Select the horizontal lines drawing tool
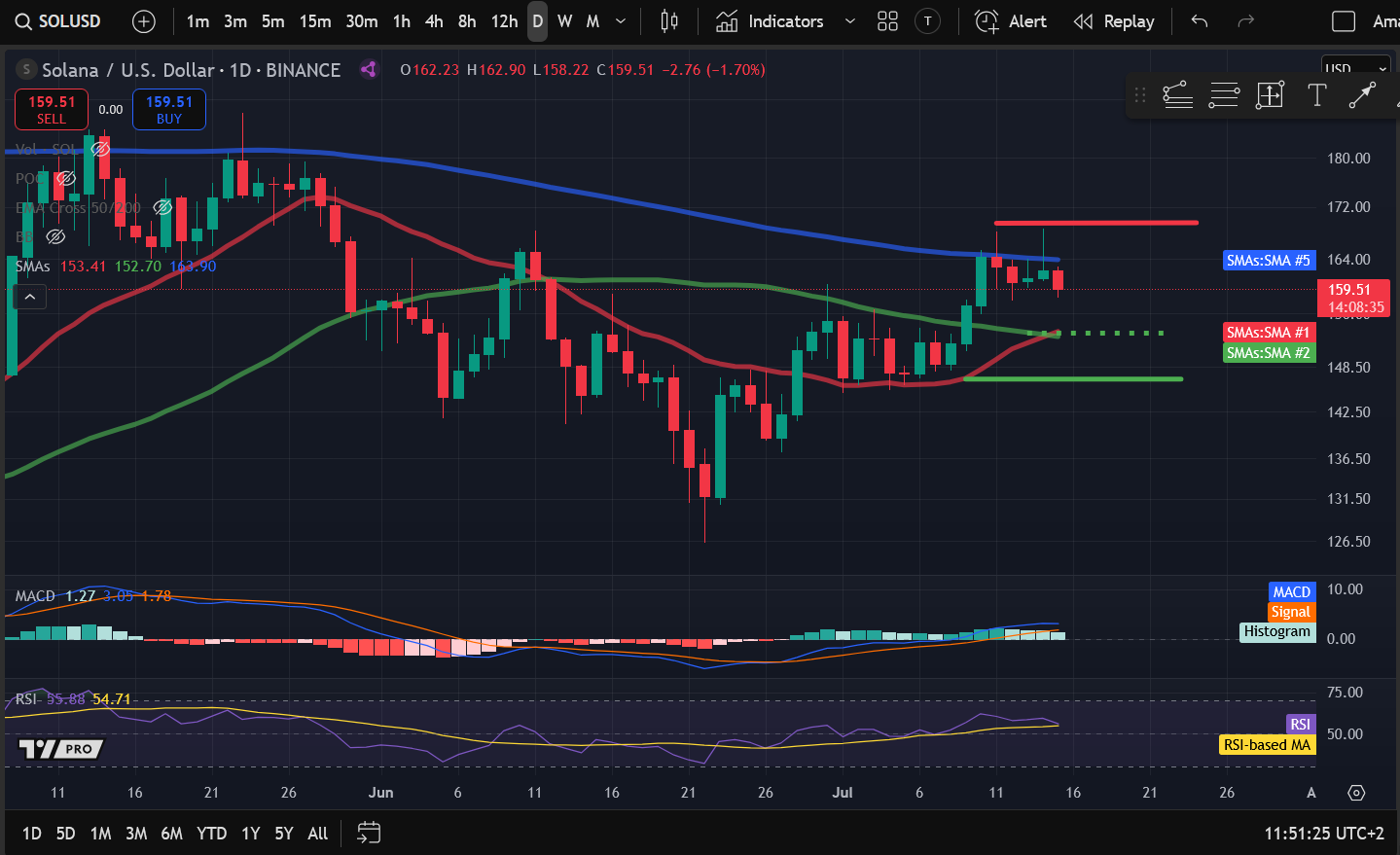 point(1224,95)
